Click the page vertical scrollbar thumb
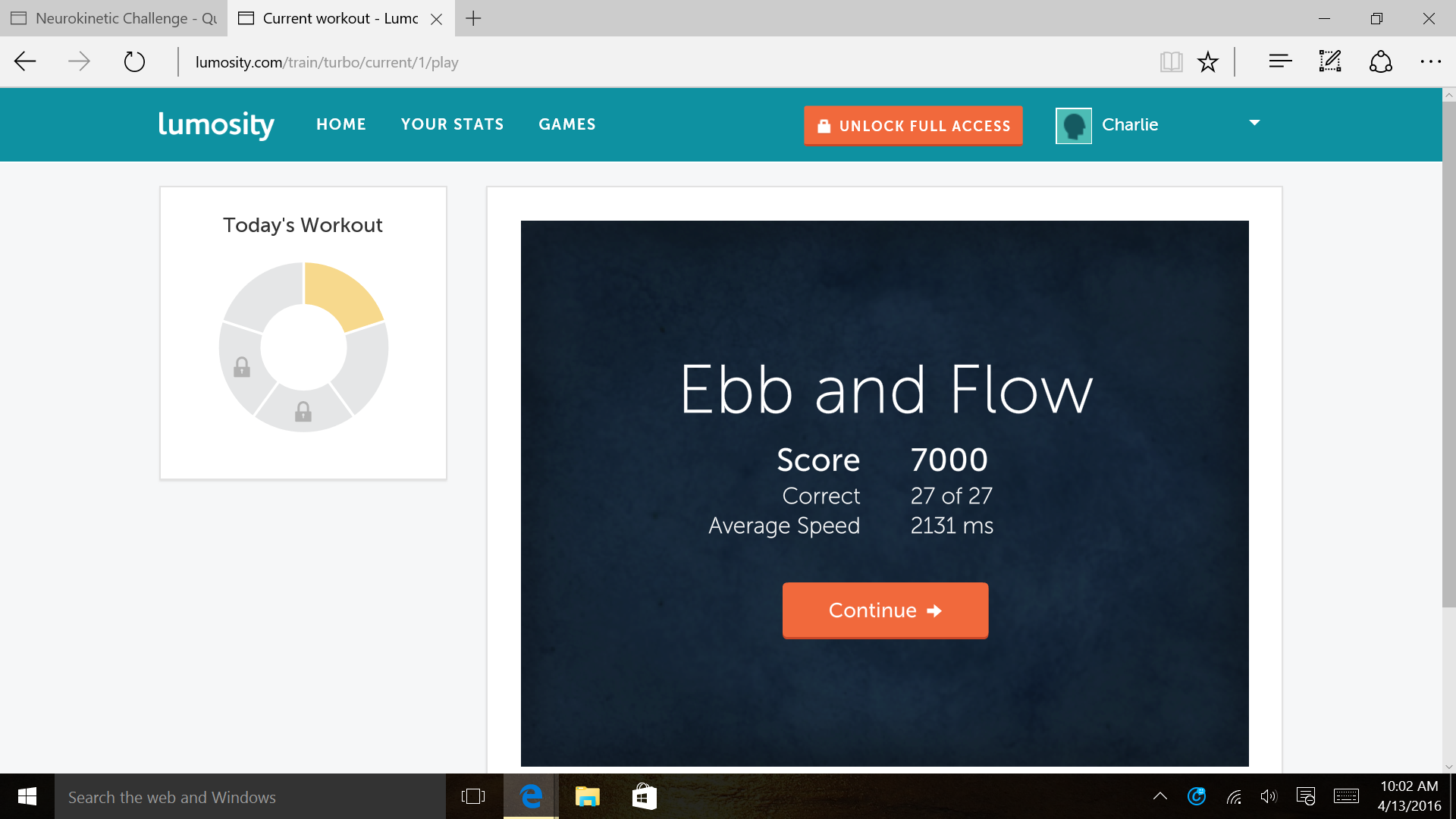This screenshot has height=819, width=1456. pyautogui.click(x=1448, y=354)
